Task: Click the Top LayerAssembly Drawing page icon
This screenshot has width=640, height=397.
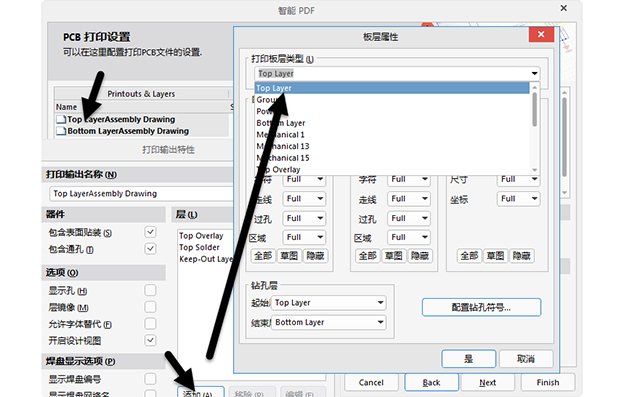Action: [61, 120]
